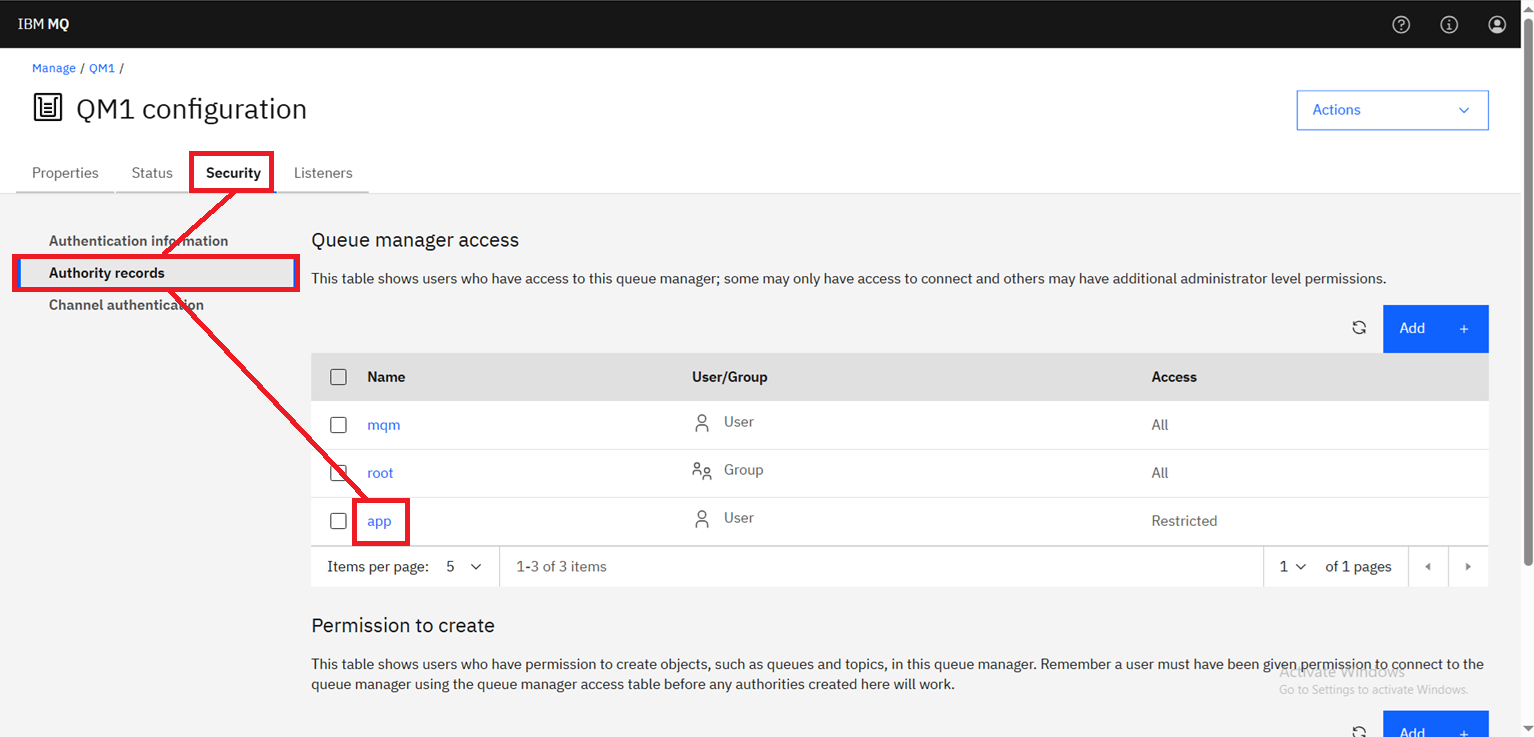The height and width of the screenshot is (737, 1534).
Task: Sort by the Access column header
Action: 1174,377
